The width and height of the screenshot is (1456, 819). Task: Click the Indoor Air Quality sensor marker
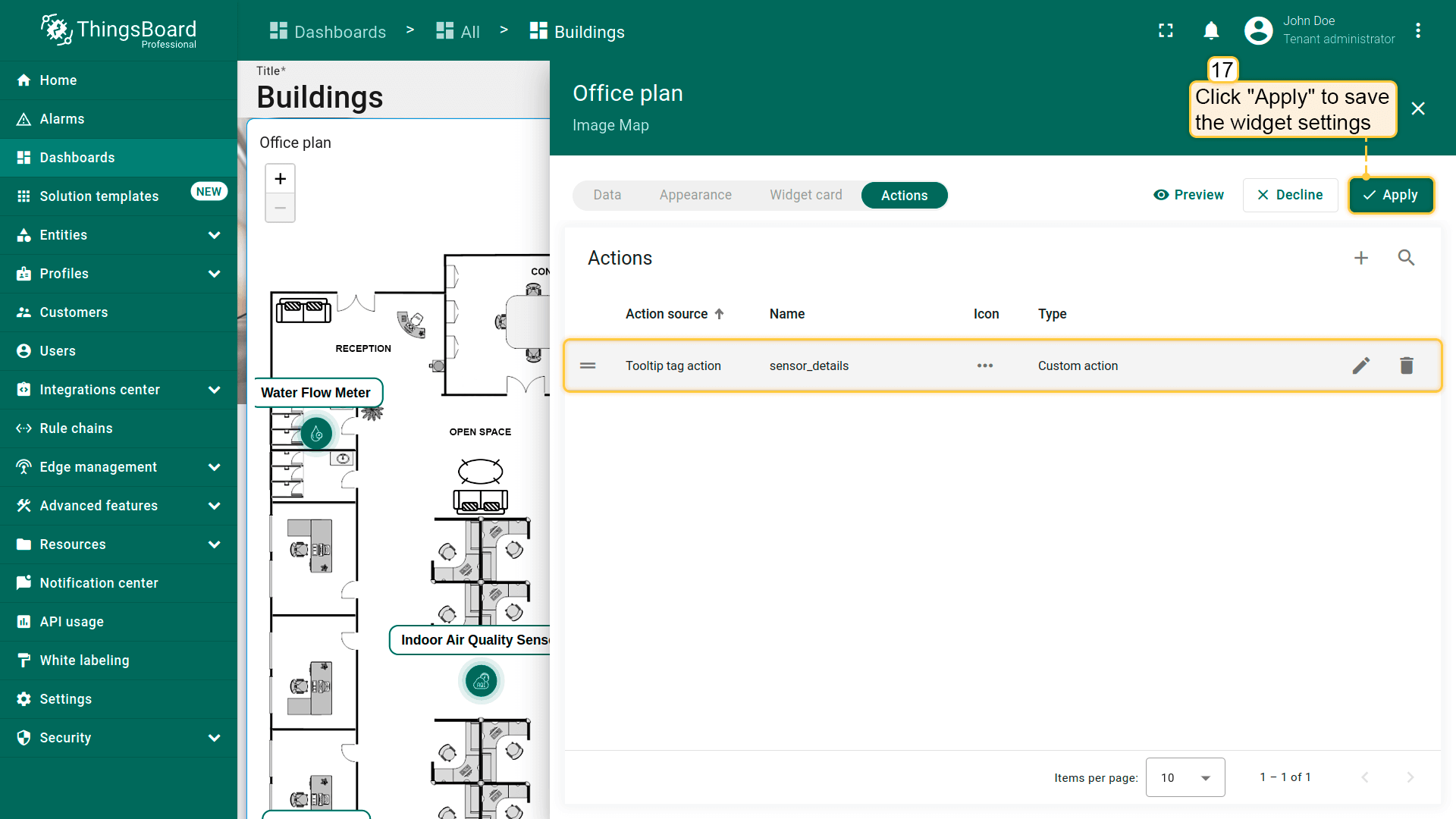click(481, 682)
